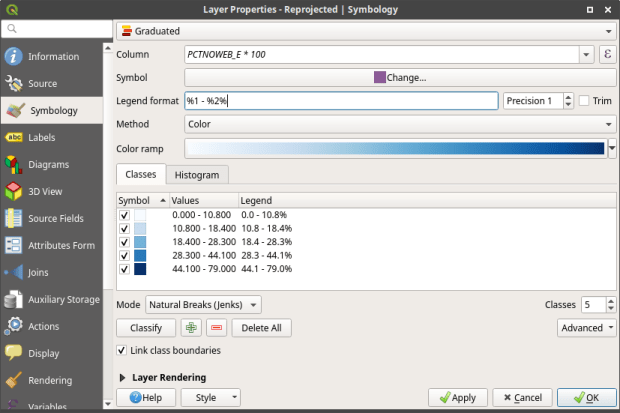Viewport: 620px width, 413px height.
Task: Select legend text 10.8 - 18.4%
Action: [267, 228]
